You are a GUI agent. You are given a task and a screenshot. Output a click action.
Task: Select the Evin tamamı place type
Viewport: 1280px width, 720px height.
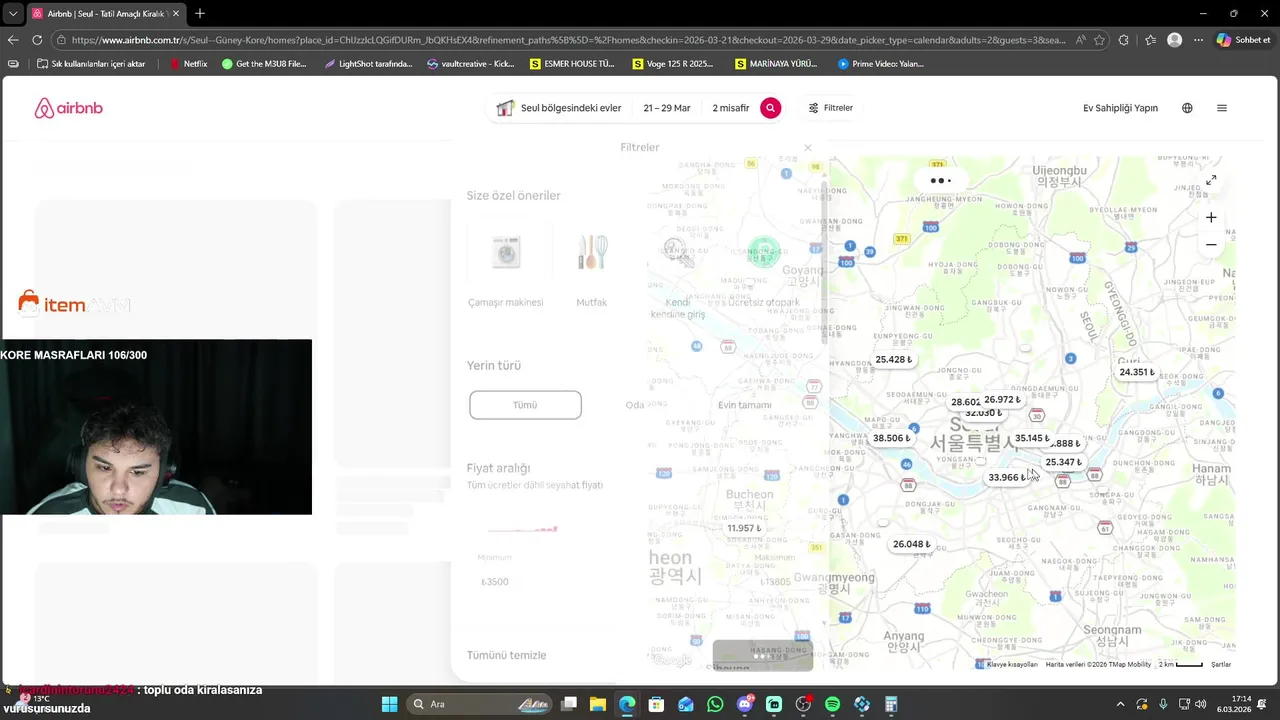pyautogui.click(x=744, y=405)
